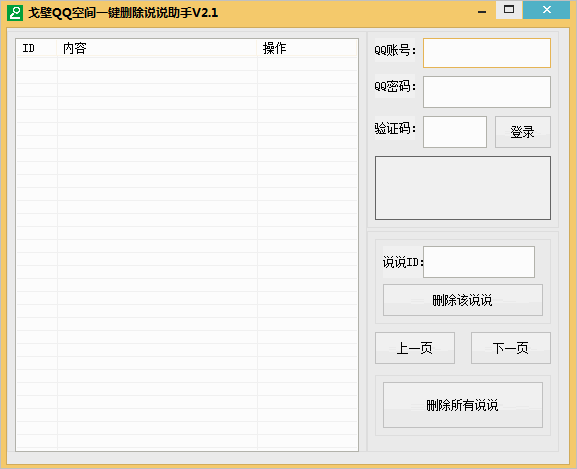Click the green app icon in title bar
The height and width of the screenshot is (469, 577).
[15, 13]
